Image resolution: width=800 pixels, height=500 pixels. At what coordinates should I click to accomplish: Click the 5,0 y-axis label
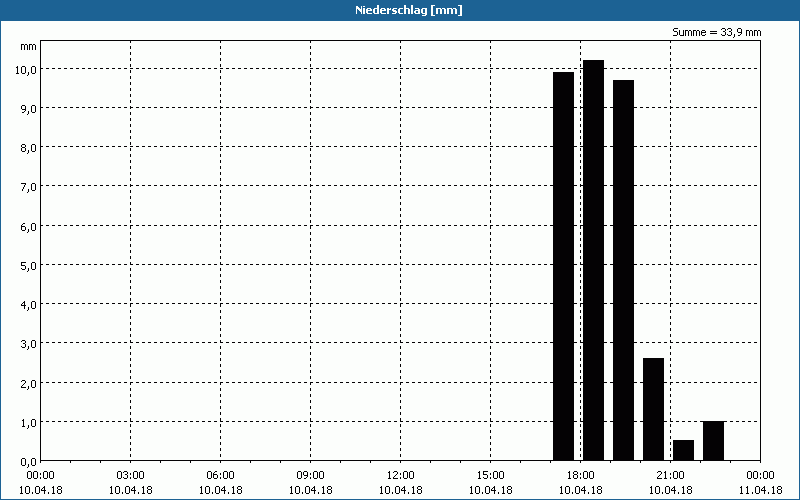pos(28,266)
